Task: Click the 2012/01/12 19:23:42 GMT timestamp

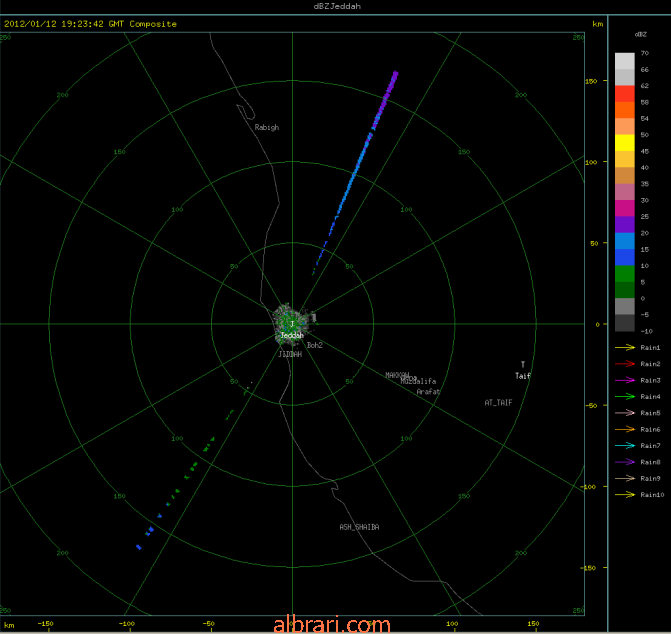Action: 64,24
